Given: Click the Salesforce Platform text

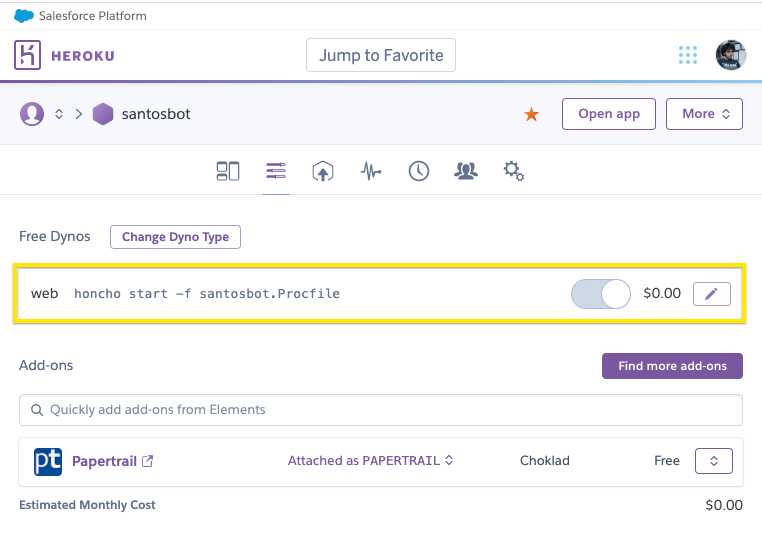Looking at the screenshot, I should coord(92,16).
